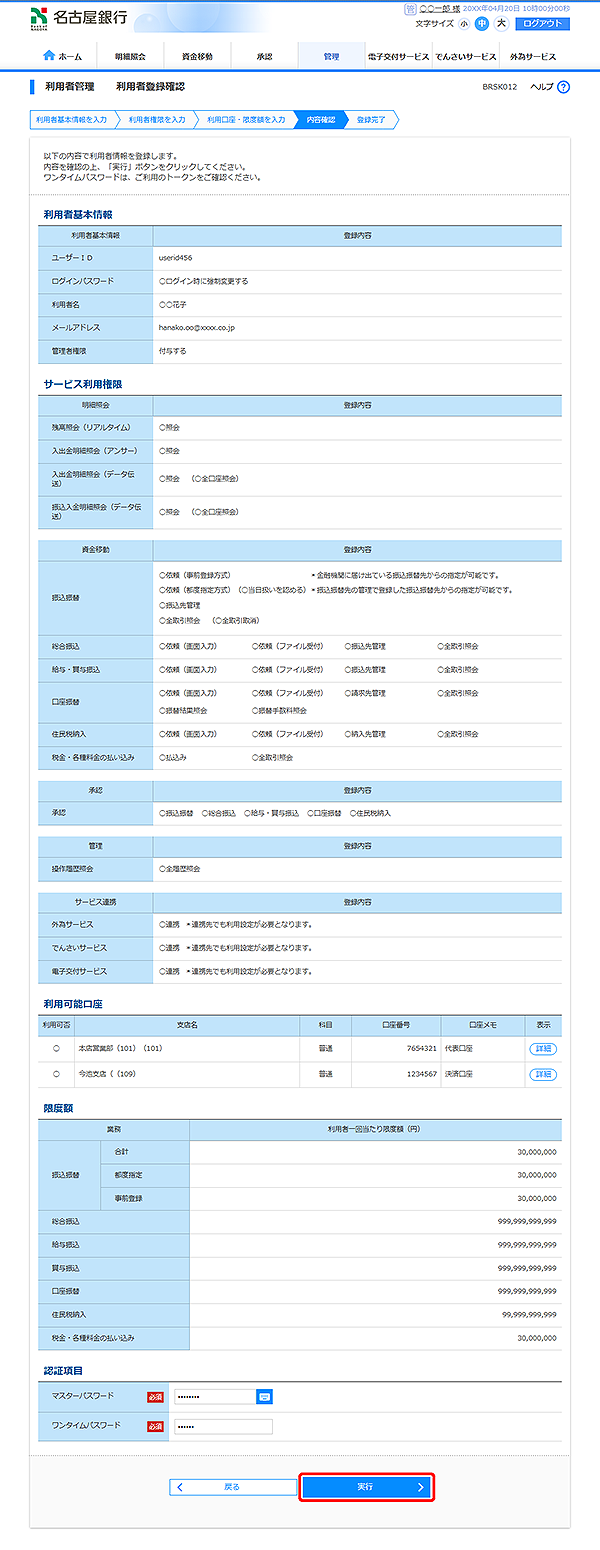Go to ホーム tab

click(63, 57)
